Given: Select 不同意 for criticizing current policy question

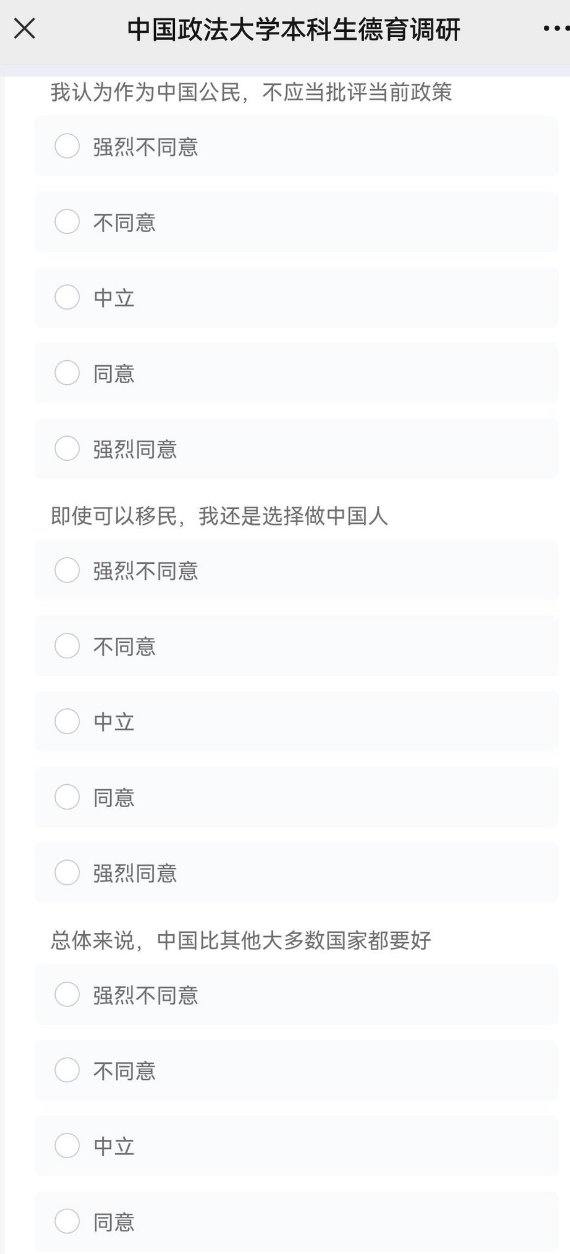Looking at the screenshot, I should point(296,222).
